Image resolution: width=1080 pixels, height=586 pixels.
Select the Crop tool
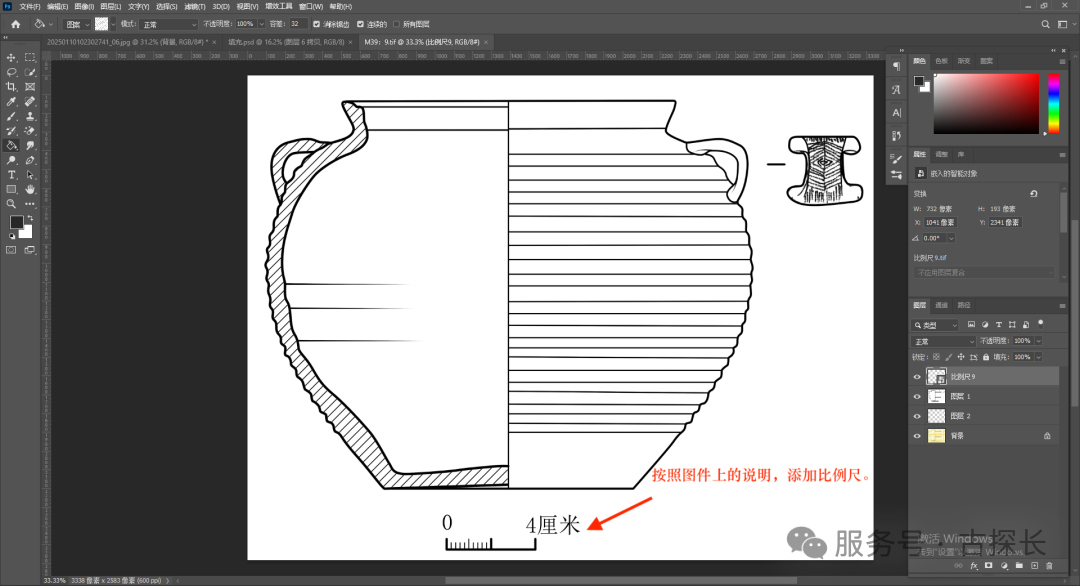(x=11, y=87)
